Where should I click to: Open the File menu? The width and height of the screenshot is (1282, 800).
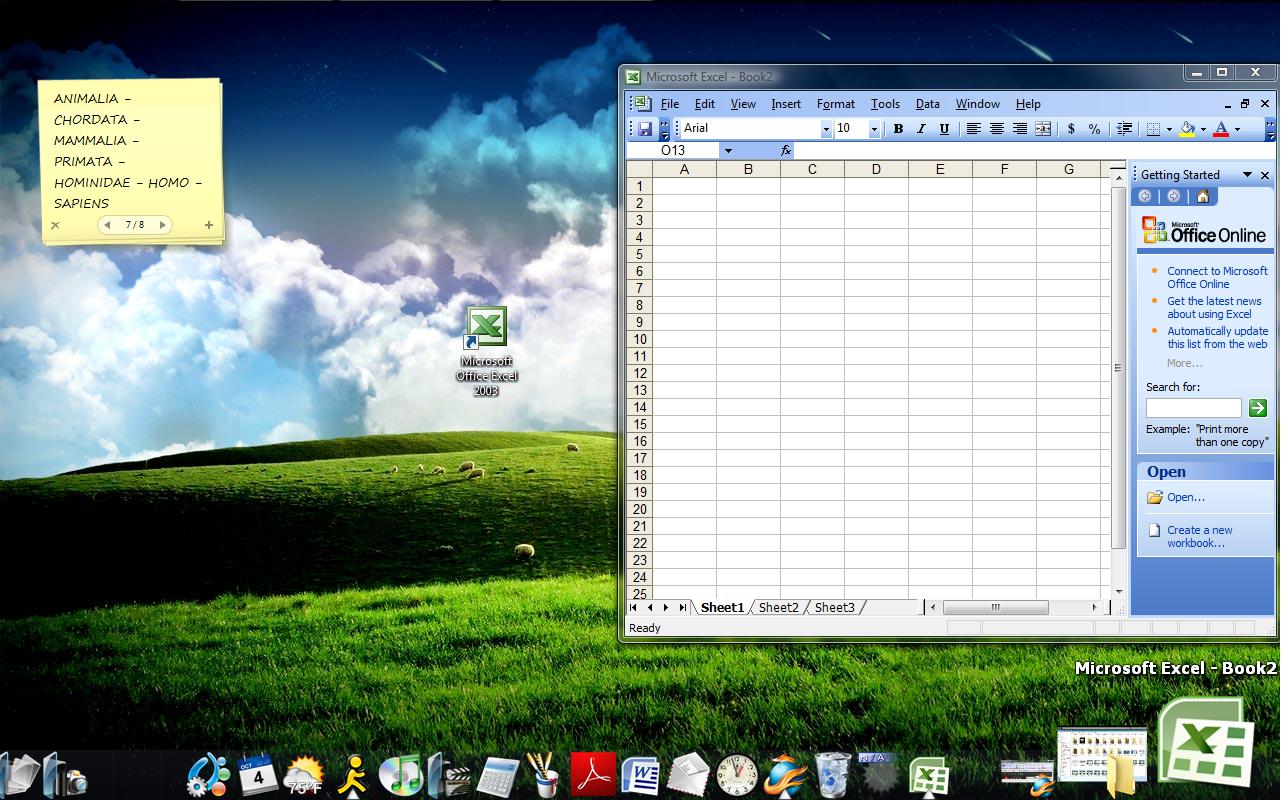click(670, 104)
